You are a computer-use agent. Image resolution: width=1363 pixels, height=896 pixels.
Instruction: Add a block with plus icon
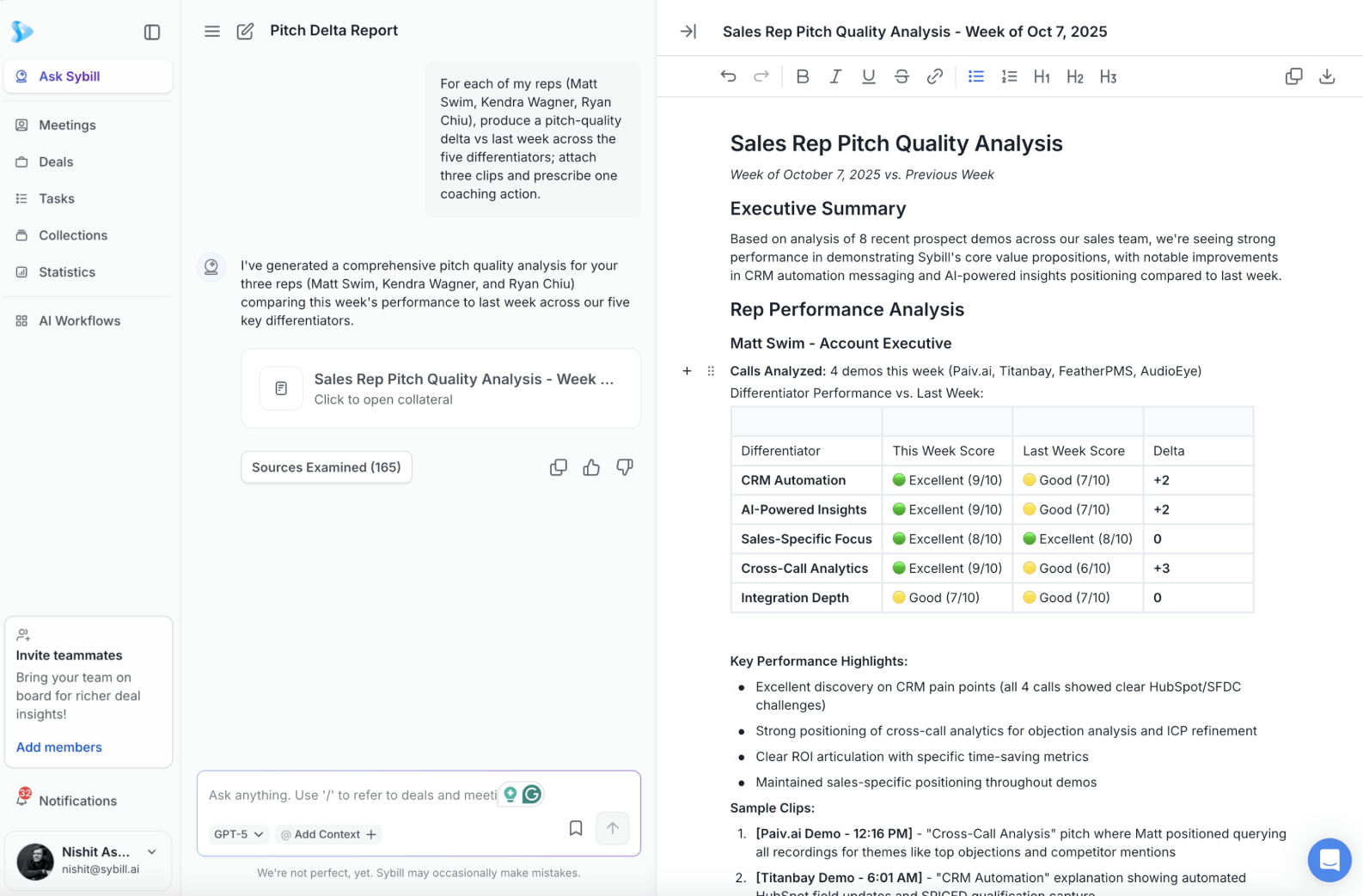(x=687, y=371)
